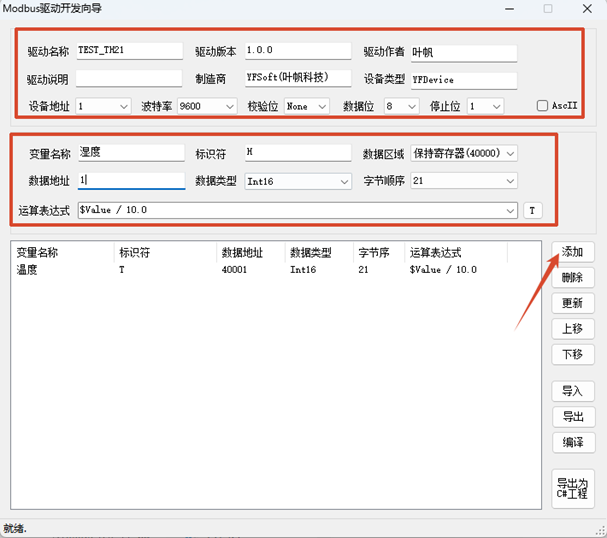Click the 删除 button
The width and height of the screenshot is (607, 538).
pyautogui.click(x=573, y=278)
